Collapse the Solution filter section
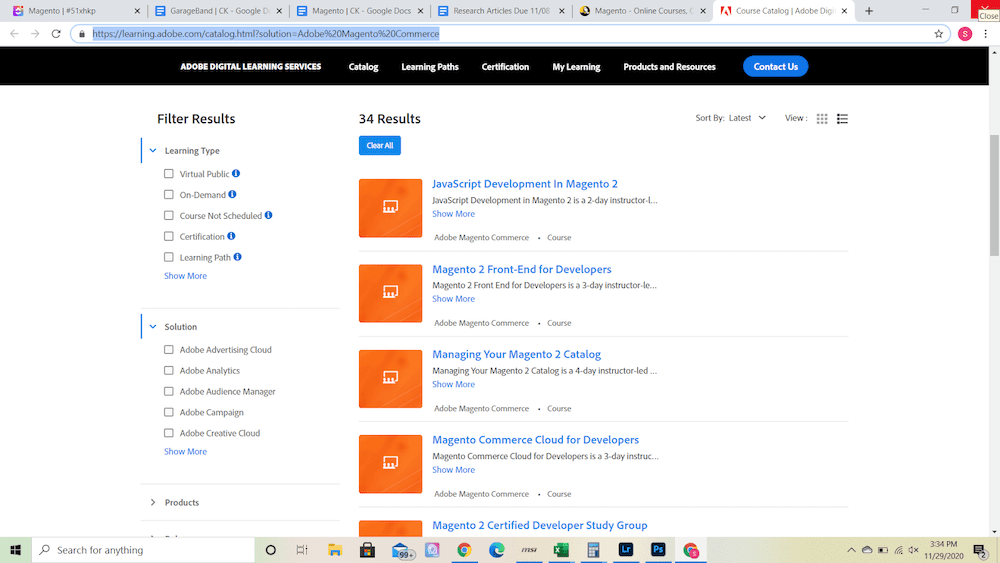Viewport: 1000px width, 563px height. [x=153, y=326]
